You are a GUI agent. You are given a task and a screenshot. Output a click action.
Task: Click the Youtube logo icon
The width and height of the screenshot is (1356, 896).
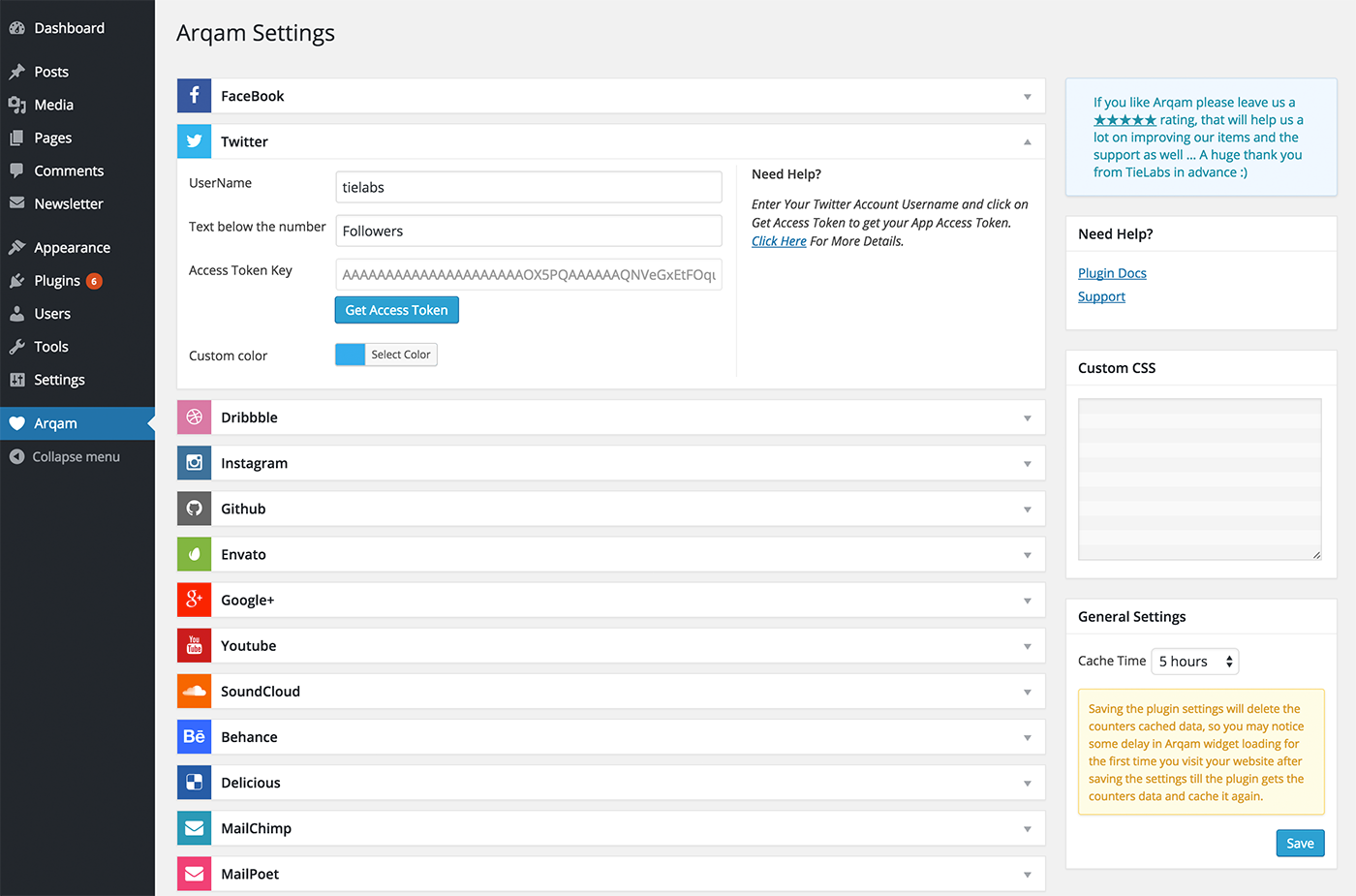tap(194, 645)
